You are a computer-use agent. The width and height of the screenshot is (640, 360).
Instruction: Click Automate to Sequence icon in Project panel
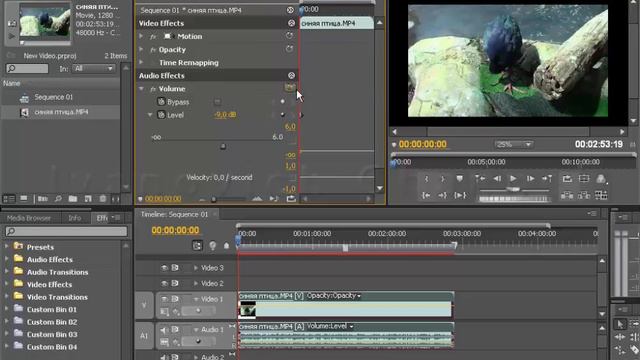(43, 199)
